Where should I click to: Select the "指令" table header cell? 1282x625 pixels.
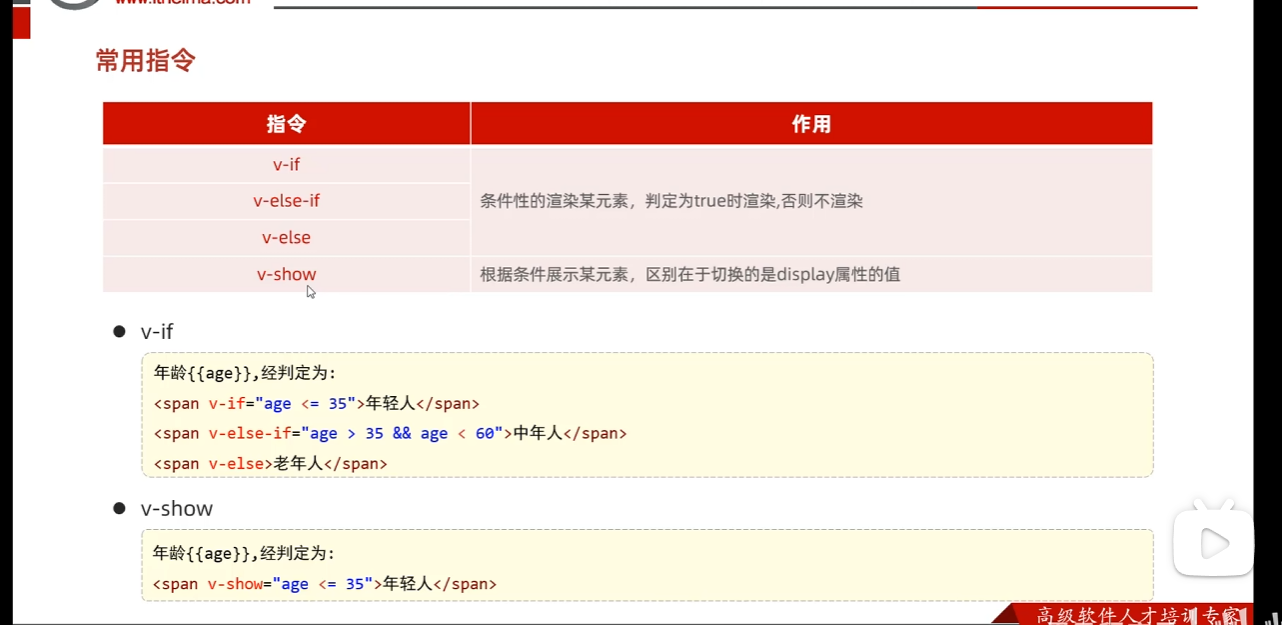(x=286, y=124)
